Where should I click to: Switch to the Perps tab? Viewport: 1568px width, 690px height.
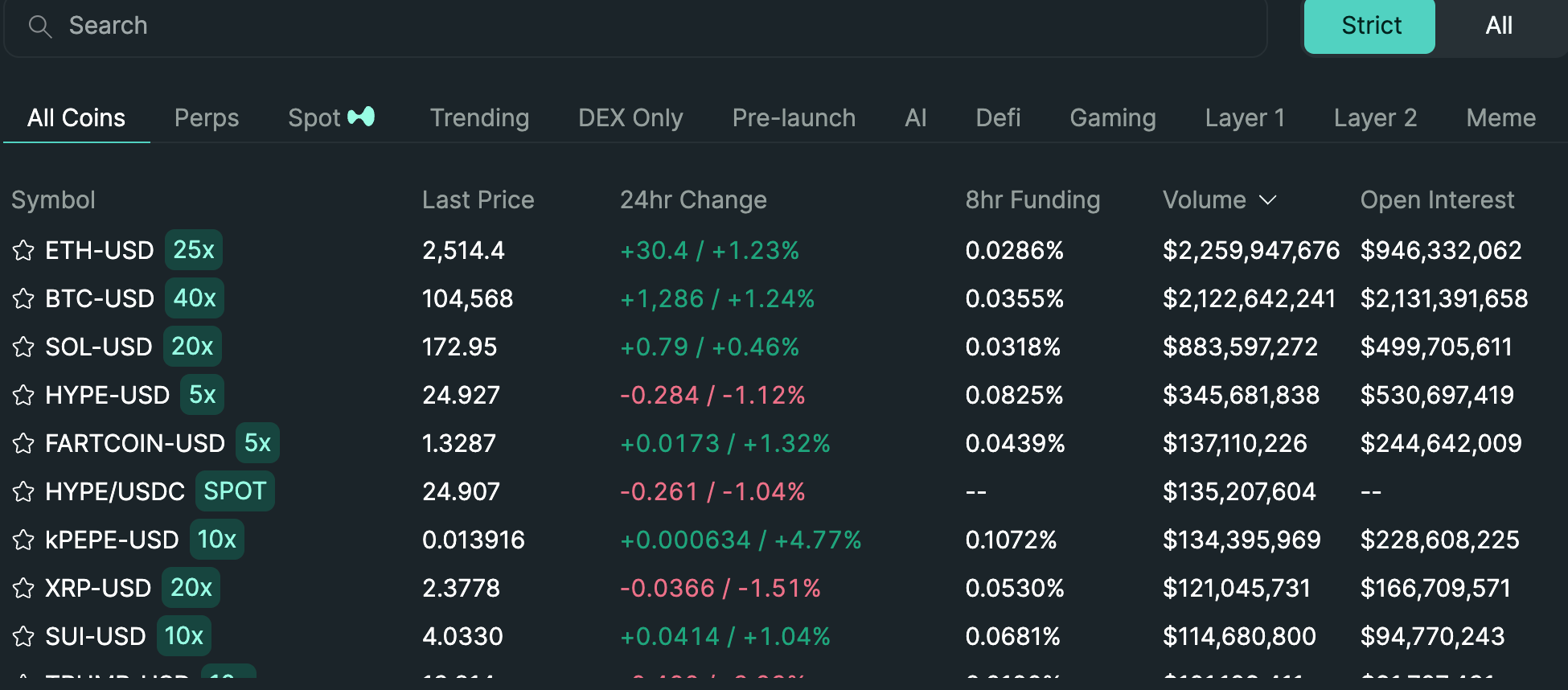point(207,117)
